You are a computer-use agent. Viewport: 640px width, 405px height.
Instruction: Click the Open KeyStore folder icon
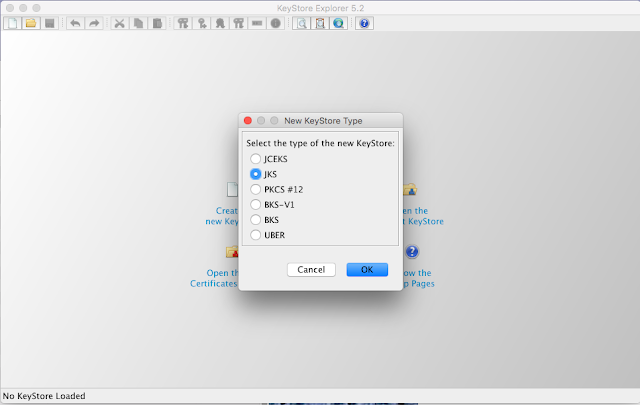tap(31, 23)
